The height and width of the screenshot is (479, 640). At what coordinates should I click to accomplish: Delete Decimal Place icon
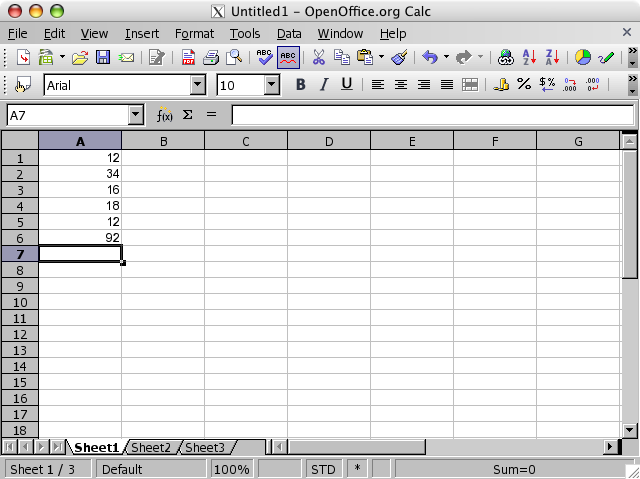click(593, 84)
